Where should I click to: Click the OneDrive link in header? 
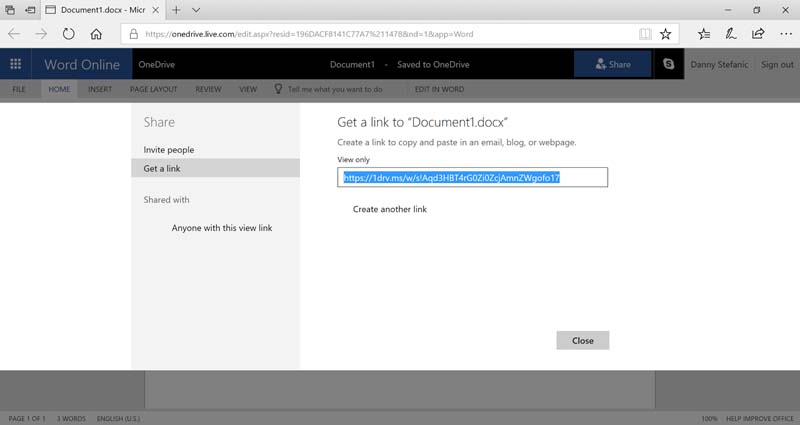point(157,64)
